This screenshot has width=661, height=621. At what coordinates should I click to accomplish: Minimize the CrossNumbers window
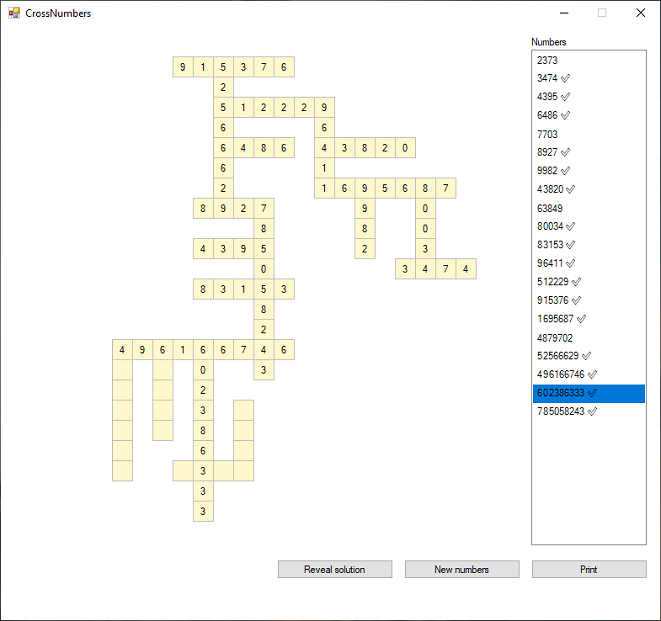point(565,13)
